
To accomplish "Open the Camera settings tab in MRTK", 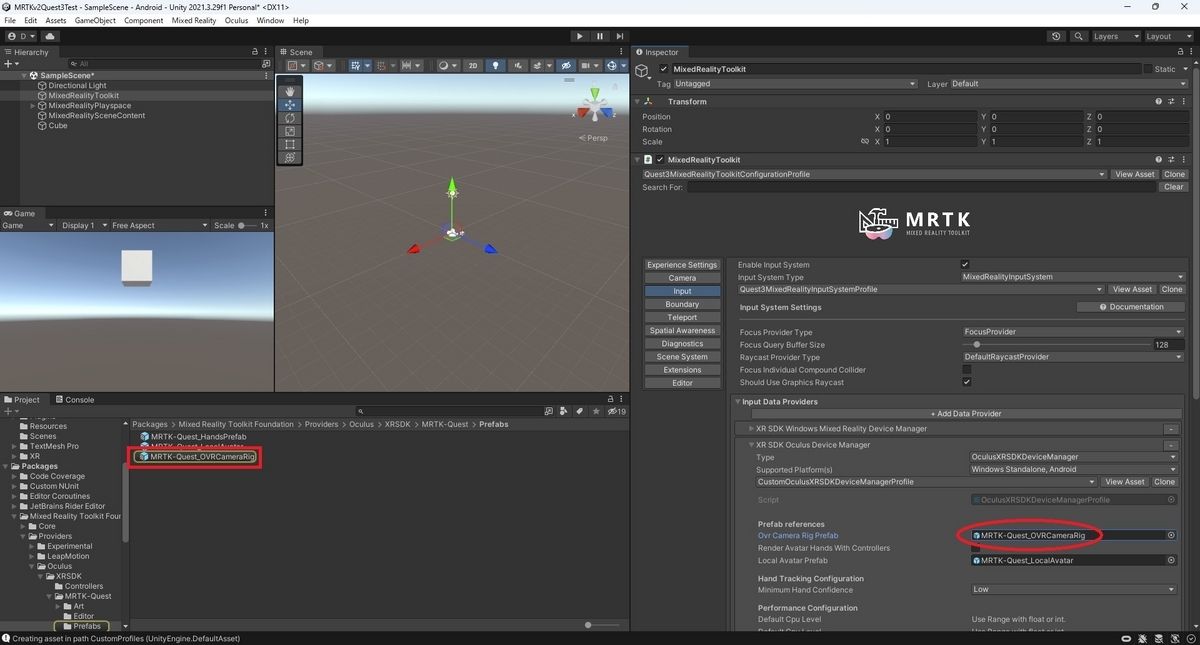I will pos(682,278).
